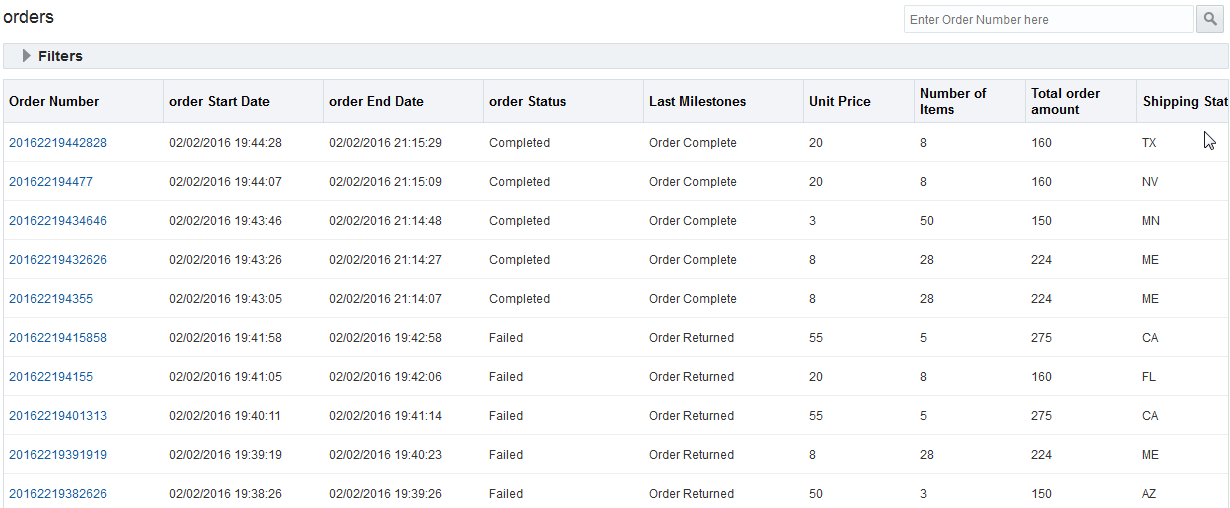Open order 20162219391919 link
Image resolution: width=1230 pixels, height=508 pixels.
coord(58,455)
